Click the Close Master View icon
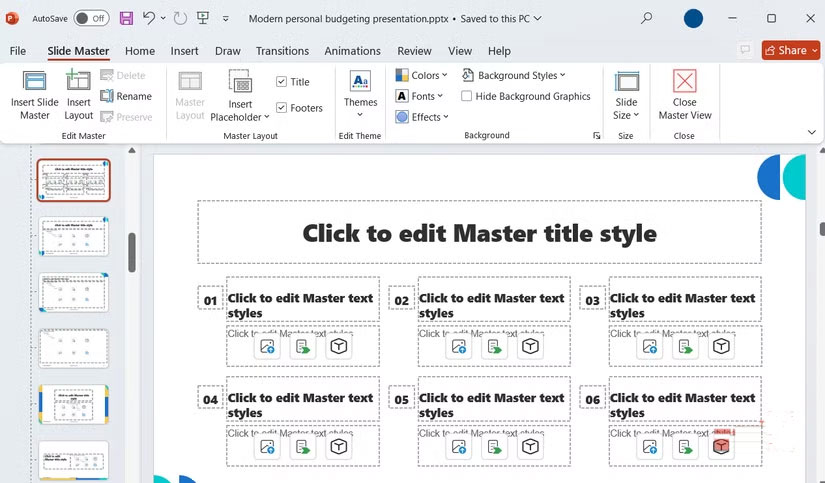 (x=684, y=83)
